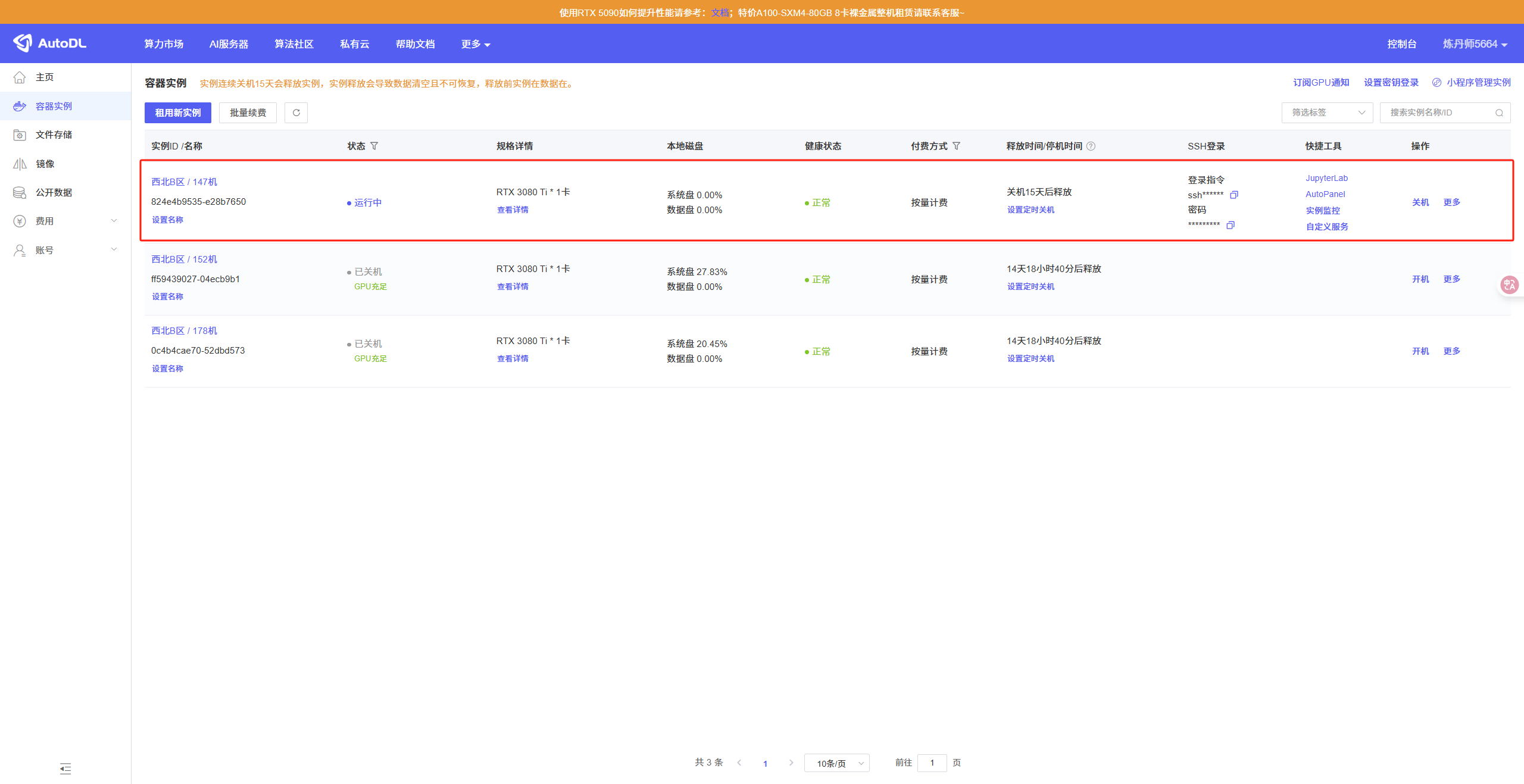The image size is (1524, 784).
Task: Click the refresh icon button
Action: click(296, 113)
